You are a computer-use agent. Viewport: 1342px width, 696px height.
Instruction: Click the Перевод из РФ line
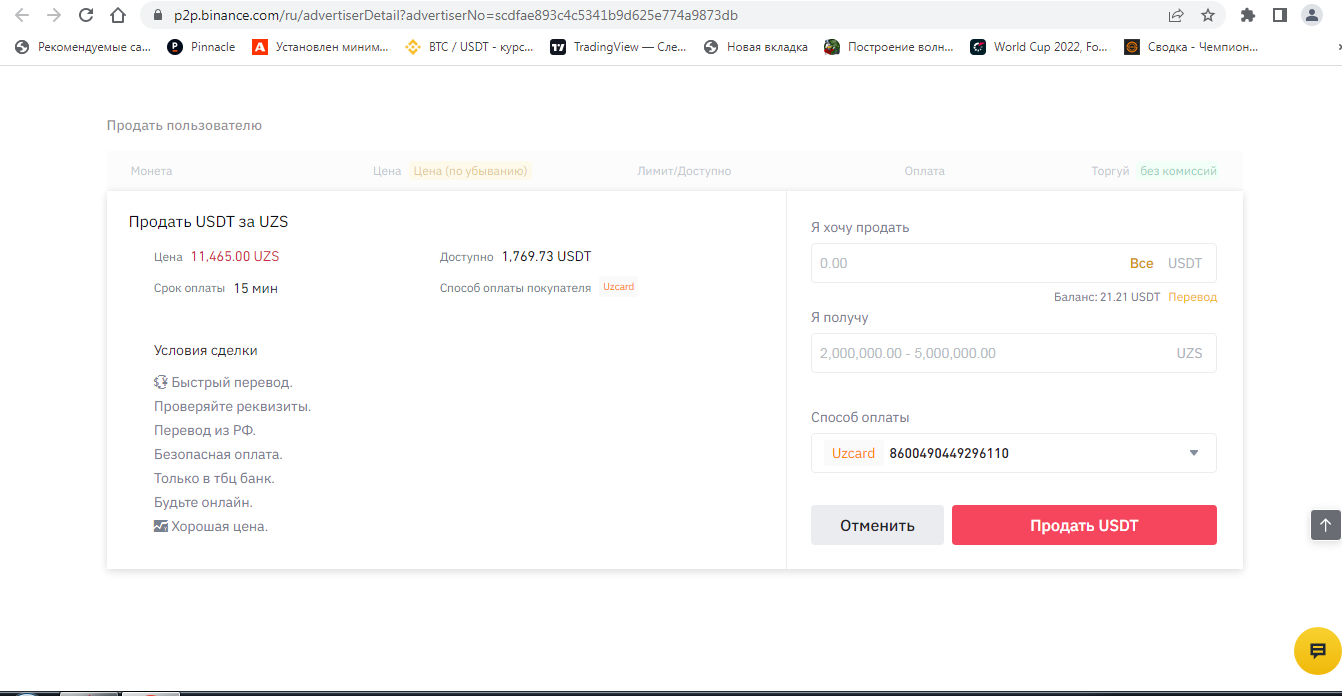click(205, 430)
